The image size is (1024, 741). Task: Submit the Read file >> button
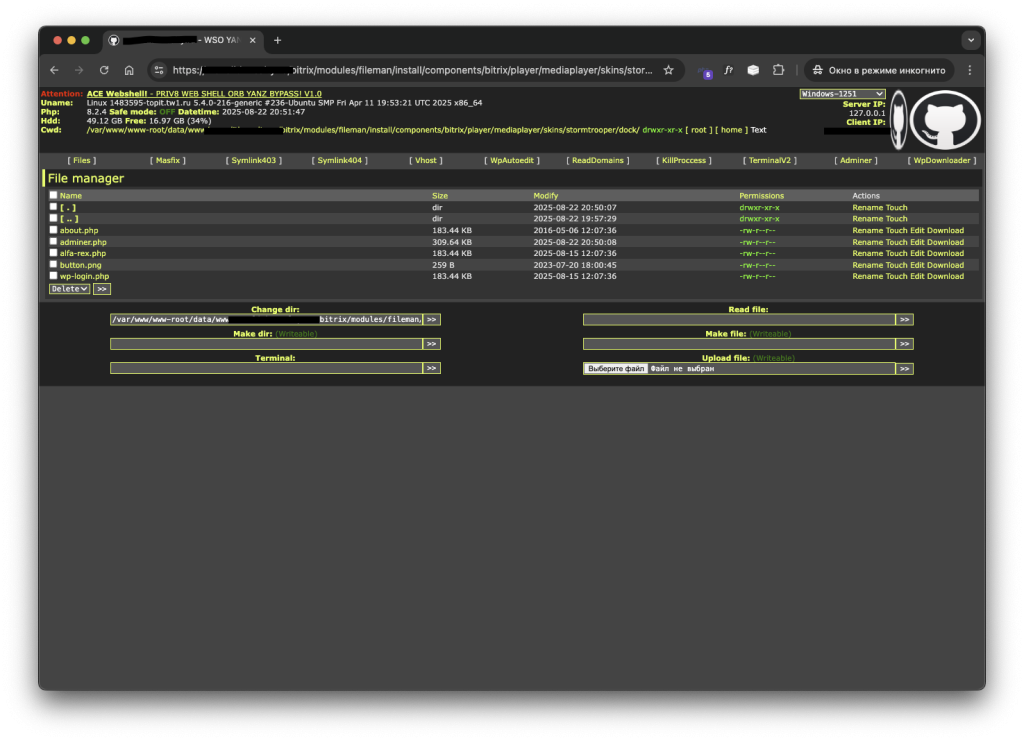[904, 319]
